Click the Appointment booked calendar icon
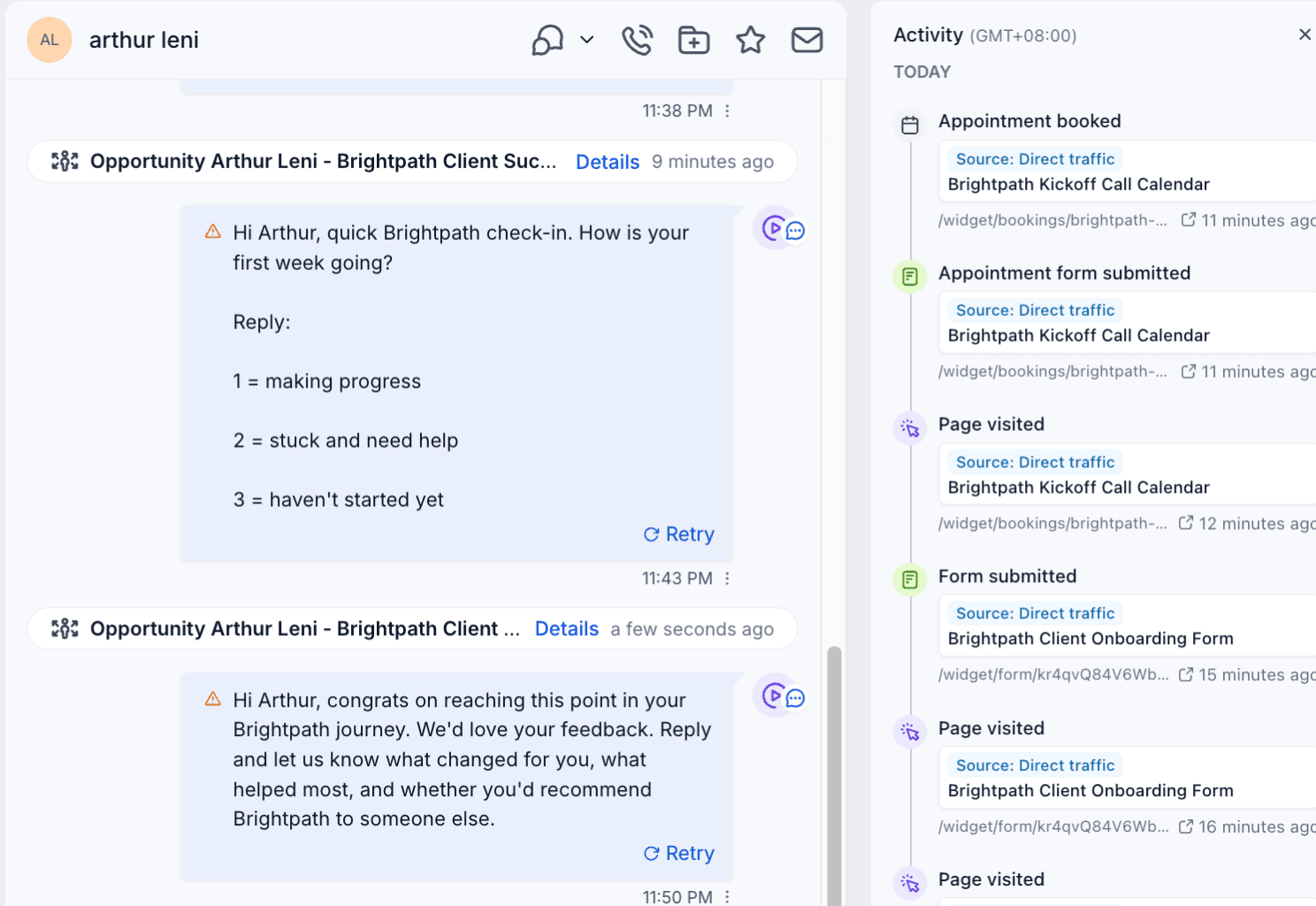 (910, 125)
